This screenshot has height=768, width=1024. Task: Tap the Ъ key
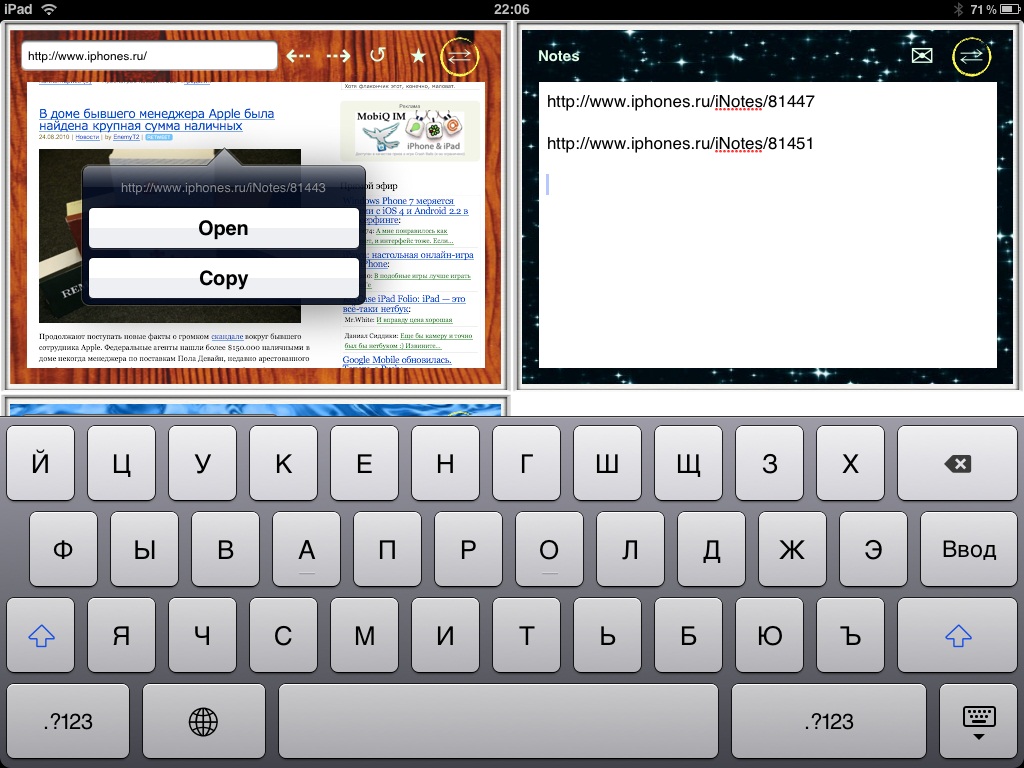pos(850,635)
